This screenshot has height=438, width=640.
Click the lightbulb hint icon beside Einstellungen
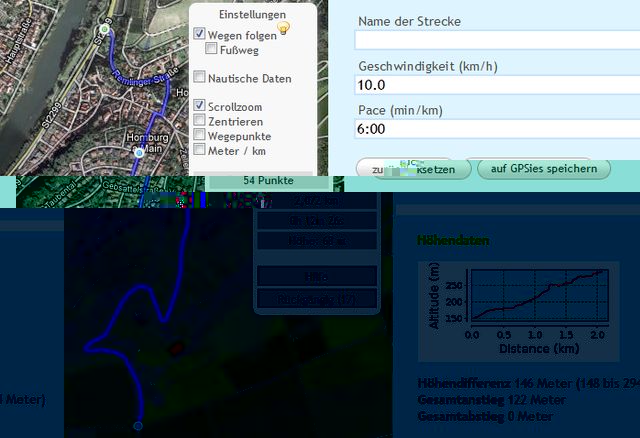(x=284, y=29)
